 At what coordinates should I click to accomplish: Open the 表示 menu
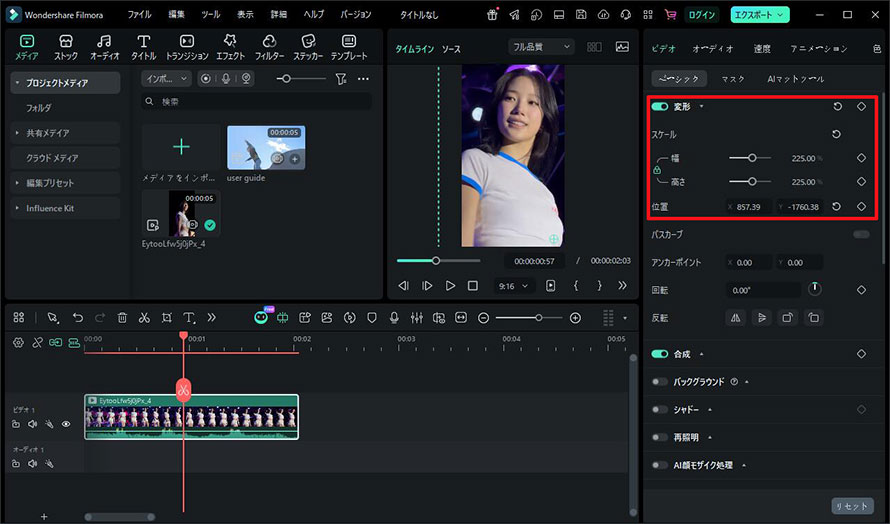pos(245,15)
